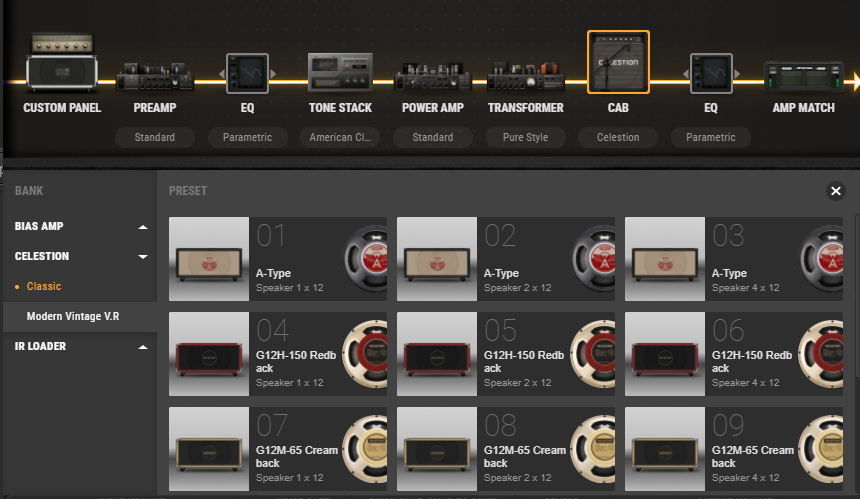Viewport: 860px width, 499px height.
Task: Open the second EQ 'Parametric' selector
Action: [x=711, y=137]
